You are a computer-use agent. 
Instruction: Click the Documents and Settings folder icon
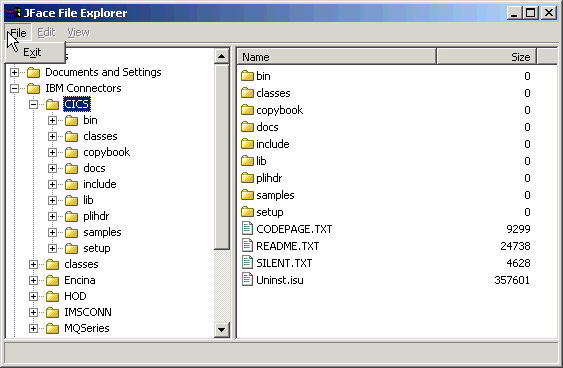[x=33, y=73]
